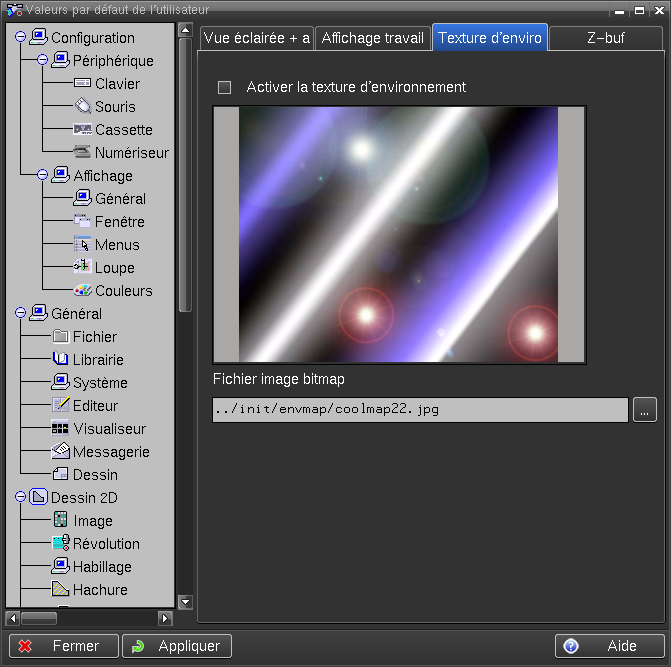
Task: Switch to the Vue éclairée tab
Action: click(x=257, y=38)
